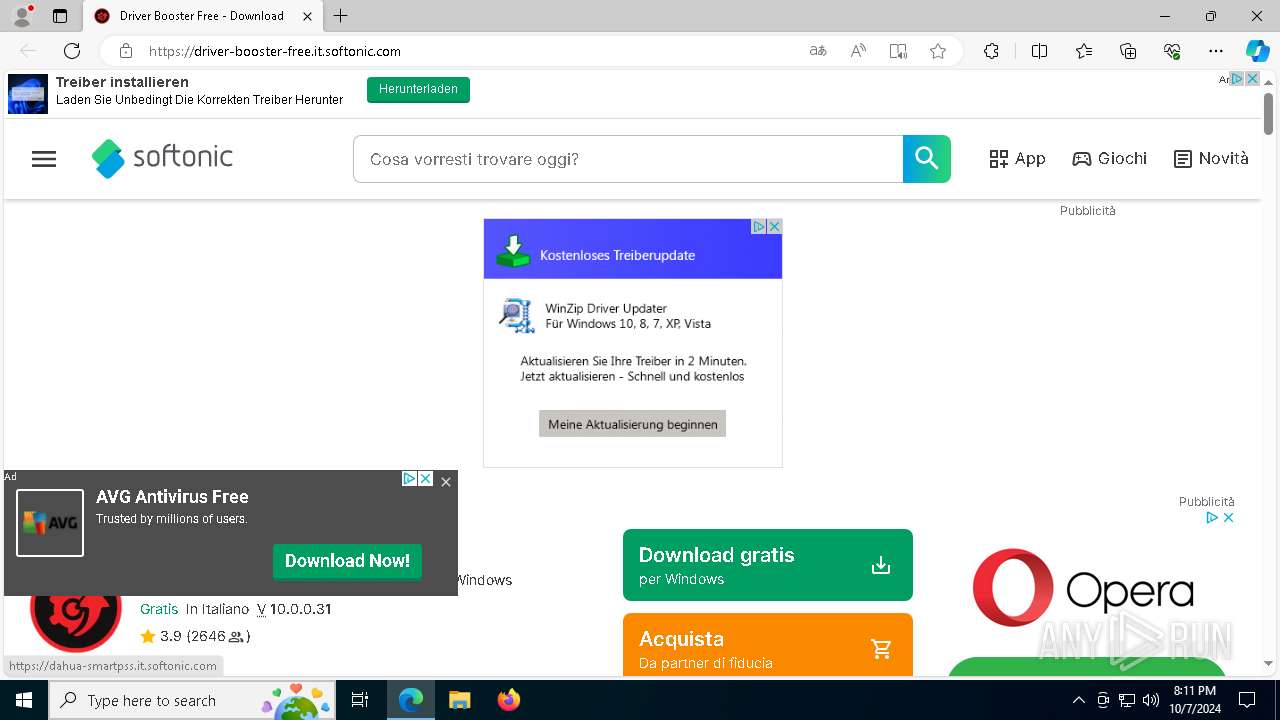The image size is (1280, 720).
Task: Reload the page with the refresh icon
Action: click(x=72, y=51)
